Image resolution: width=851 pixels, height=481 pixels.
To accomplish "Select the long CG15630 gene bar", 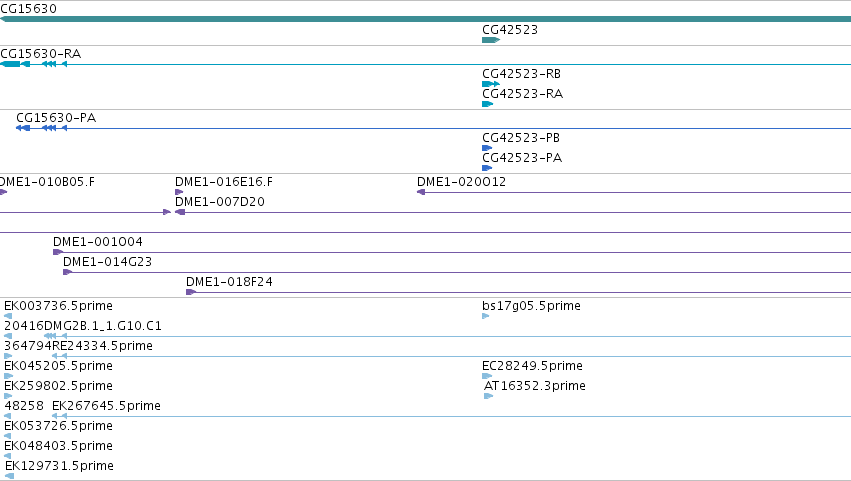I will pos(426,19).
